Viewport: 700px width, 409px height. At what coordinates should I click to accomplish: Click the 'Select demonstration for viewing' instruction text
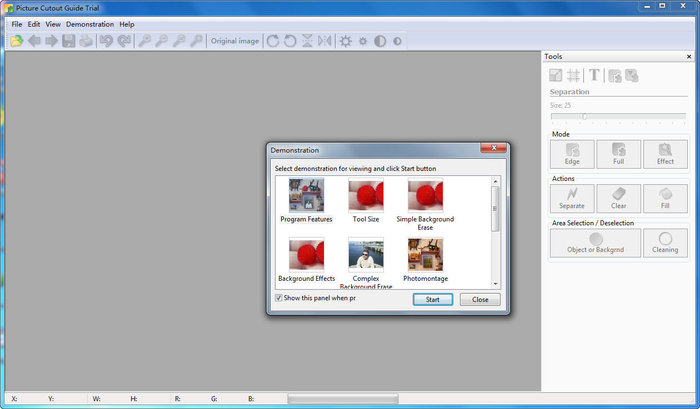coord(355,169)
